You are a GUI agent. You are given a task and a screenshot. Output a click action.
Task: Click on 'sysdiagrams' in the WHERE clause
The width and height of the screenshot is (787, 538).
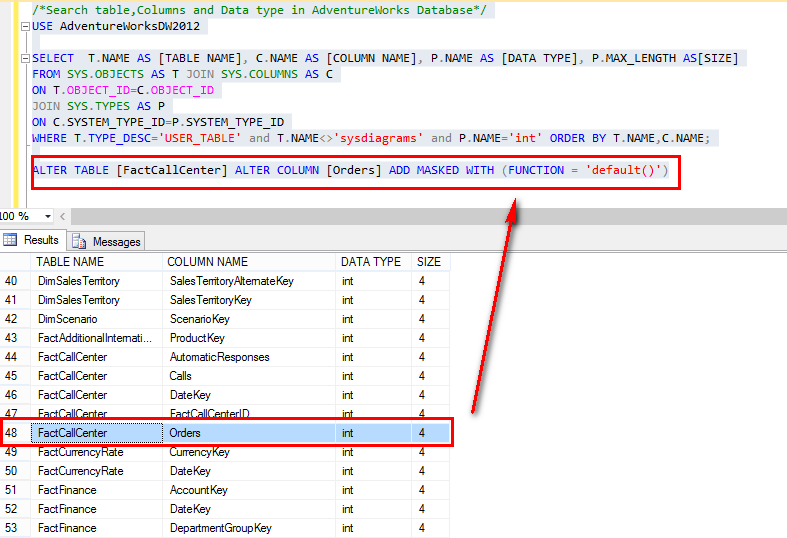[378, 139]
